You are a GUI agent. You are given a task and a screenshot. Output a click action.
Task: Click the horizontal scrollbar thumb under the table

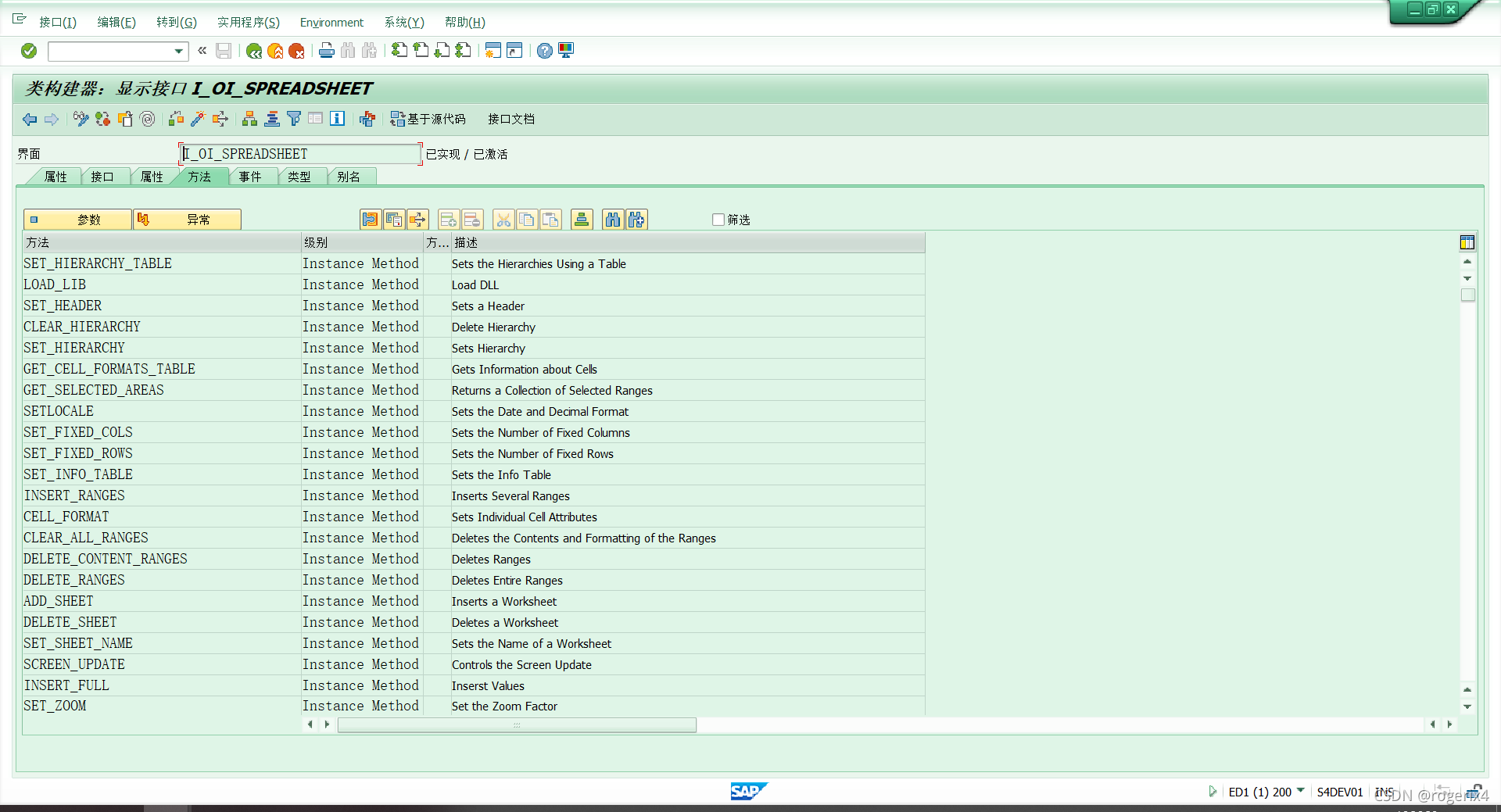point(517,724)
